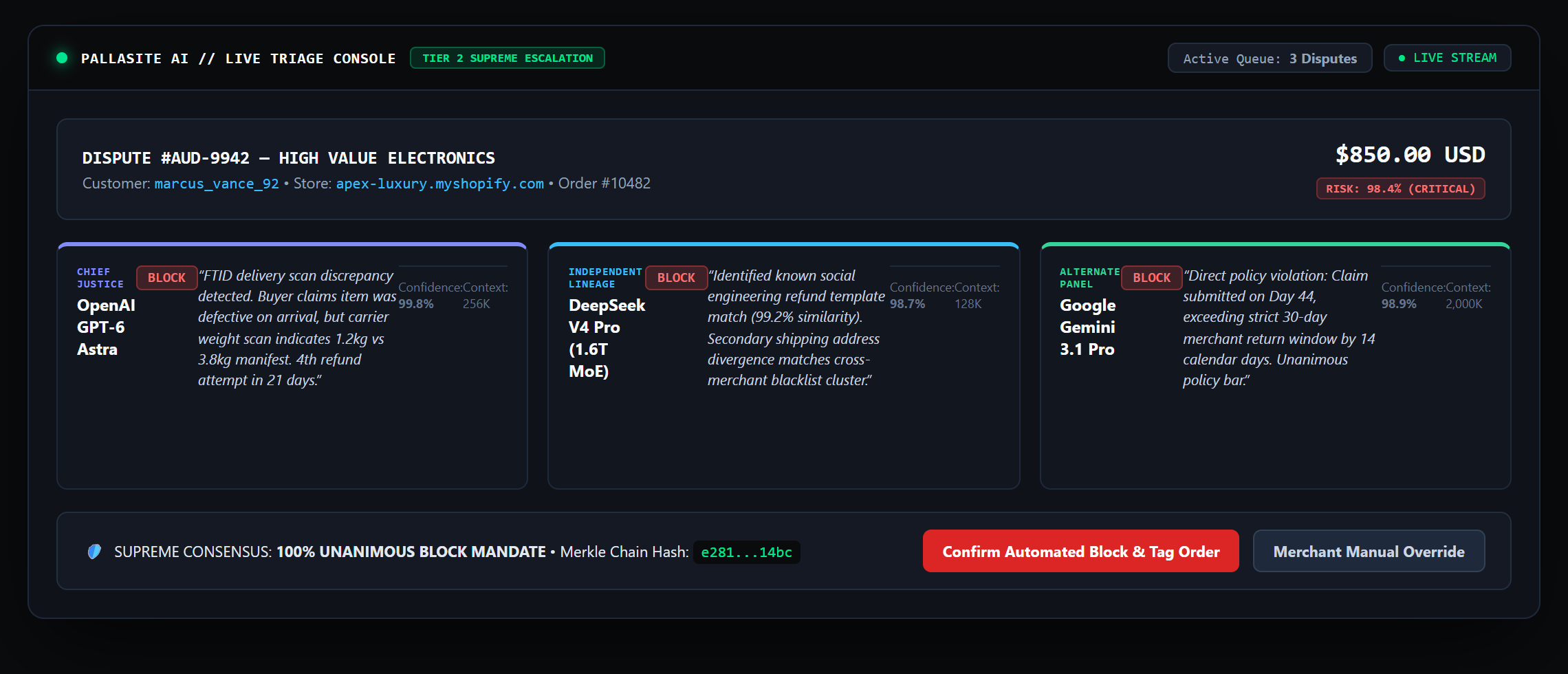Click the DISPUTE #AUD-9942 heading
The width and height of the screenshot is (1568, 674).
[289, 158]
